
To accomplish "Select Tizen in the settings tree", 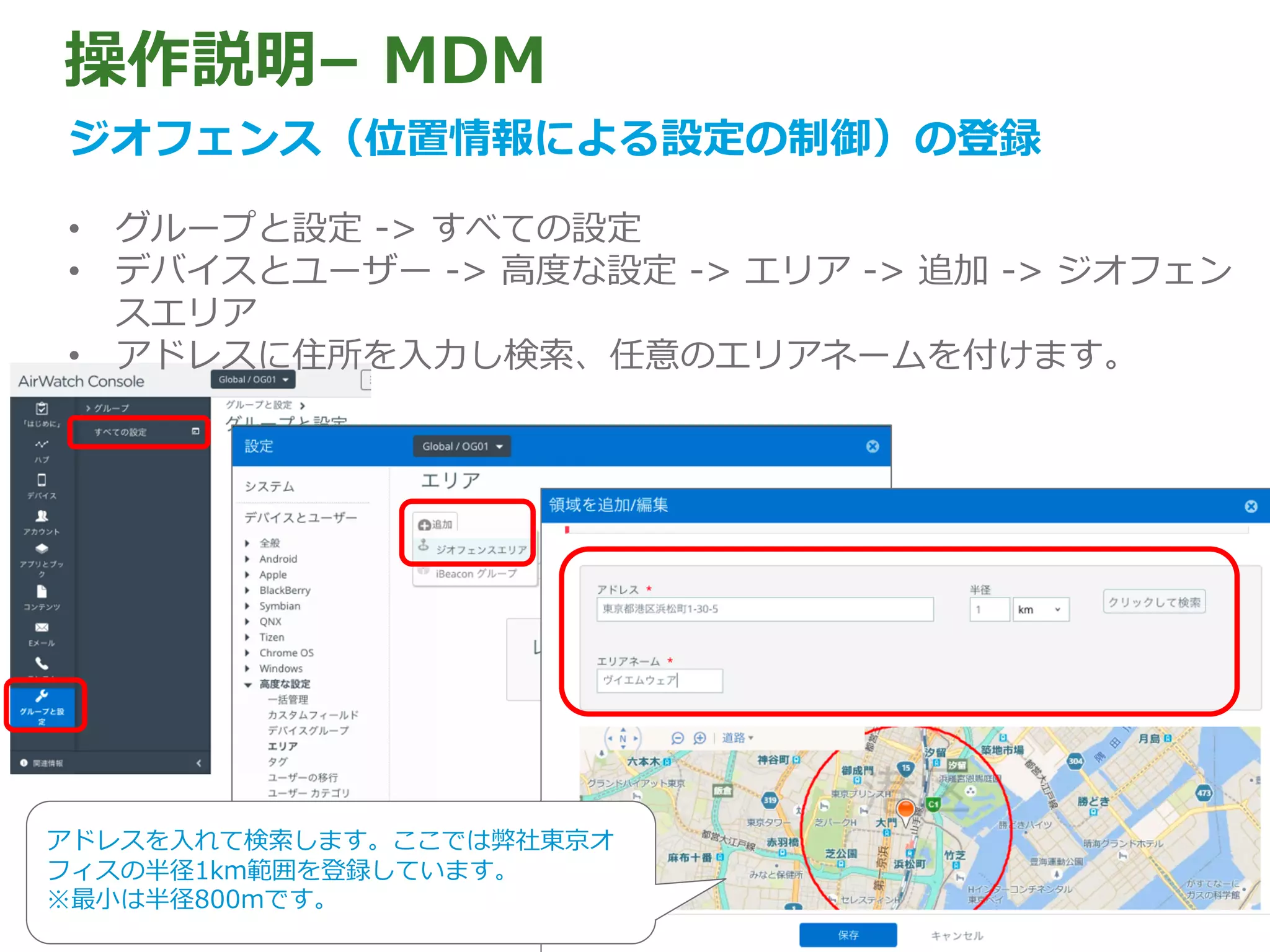I will pos(272,637).
